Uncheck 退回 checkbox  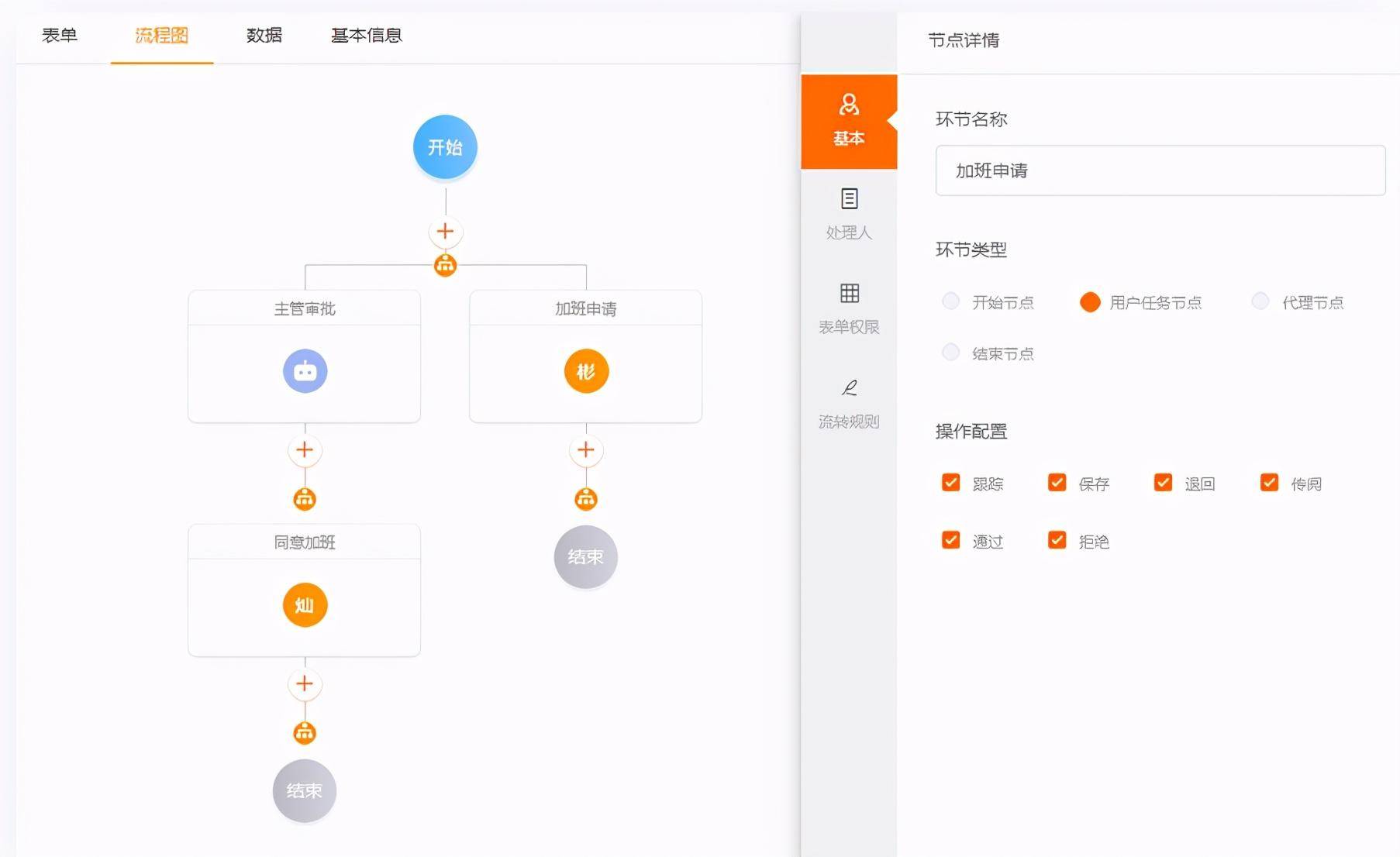point(1164,483)
